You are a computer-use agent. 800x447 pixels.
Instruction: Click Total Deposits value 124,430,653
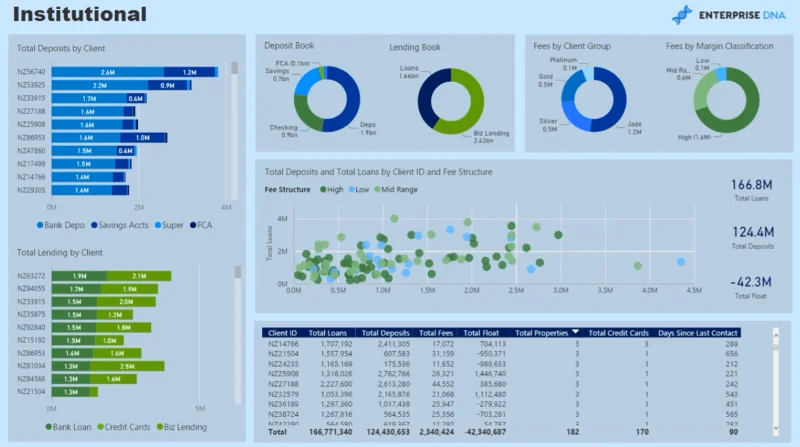[388, 432]
